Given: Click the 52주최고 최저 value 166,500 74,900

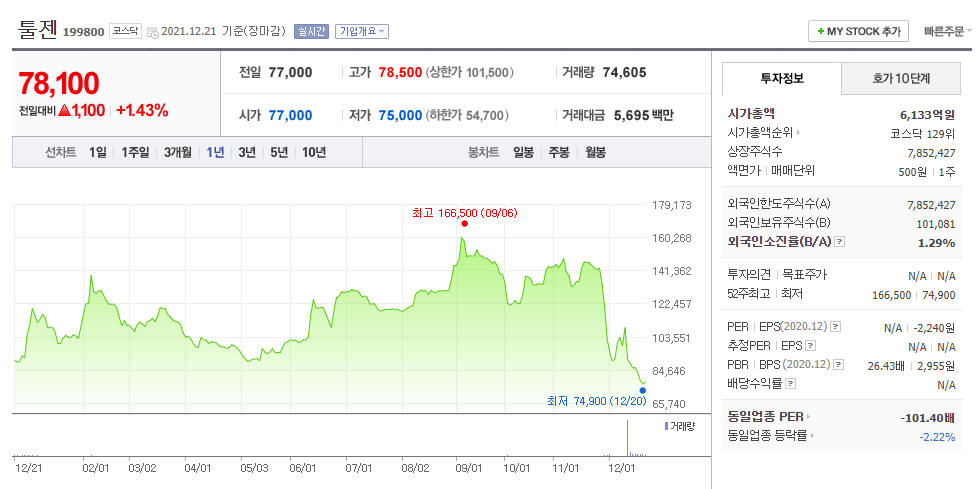Looking at the screenshot, I should click(x=914, y=294).
